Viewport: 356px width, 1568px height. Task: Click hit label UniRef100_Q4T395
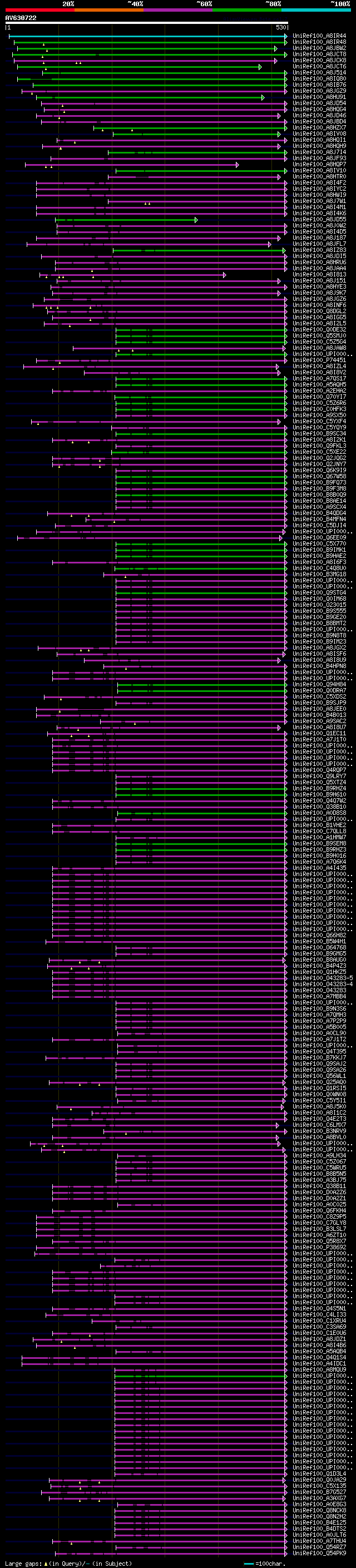click(x=319, y=1052)
